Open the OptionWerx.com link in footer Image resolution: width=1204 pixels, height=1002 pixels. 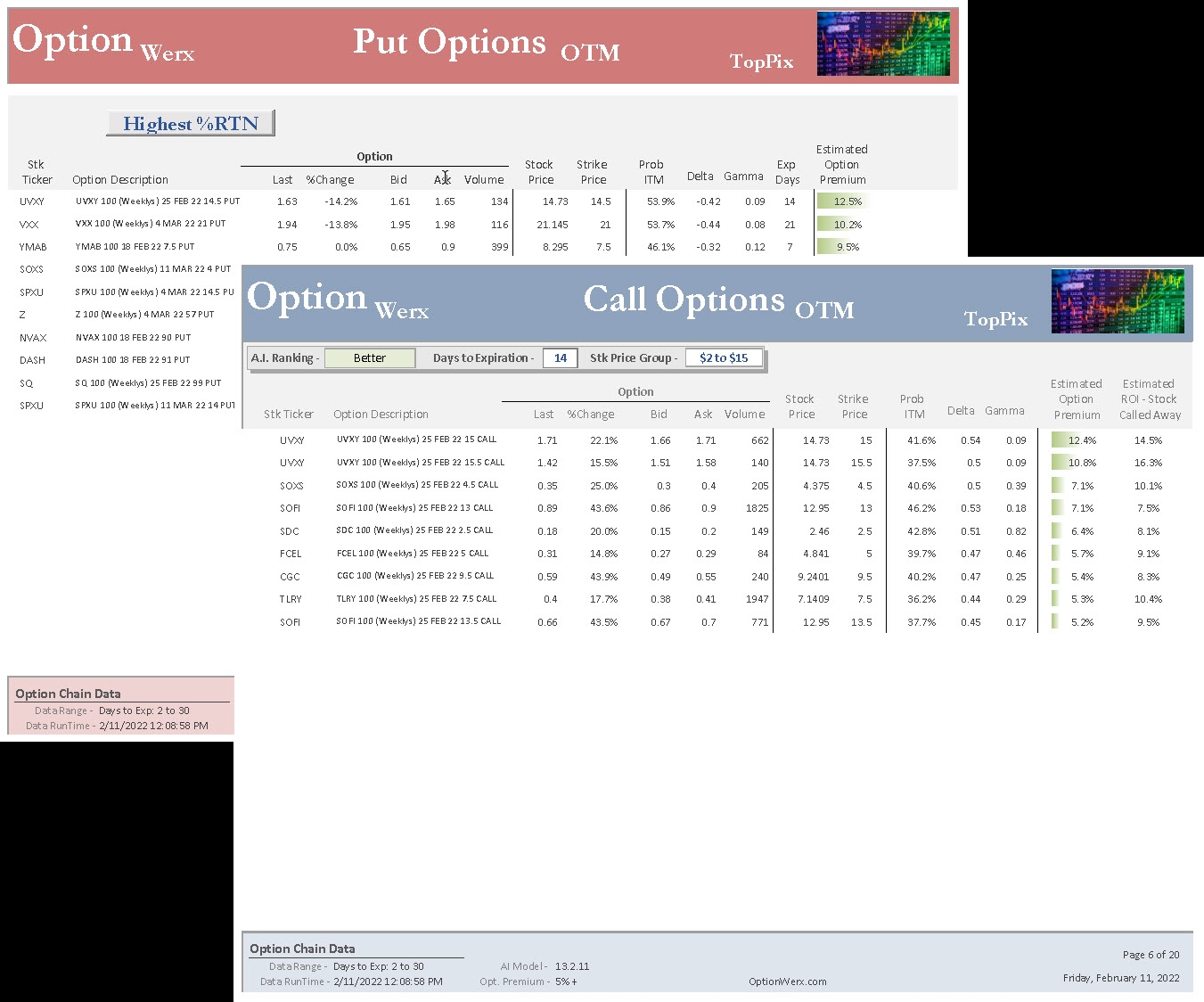pos(787,981)
